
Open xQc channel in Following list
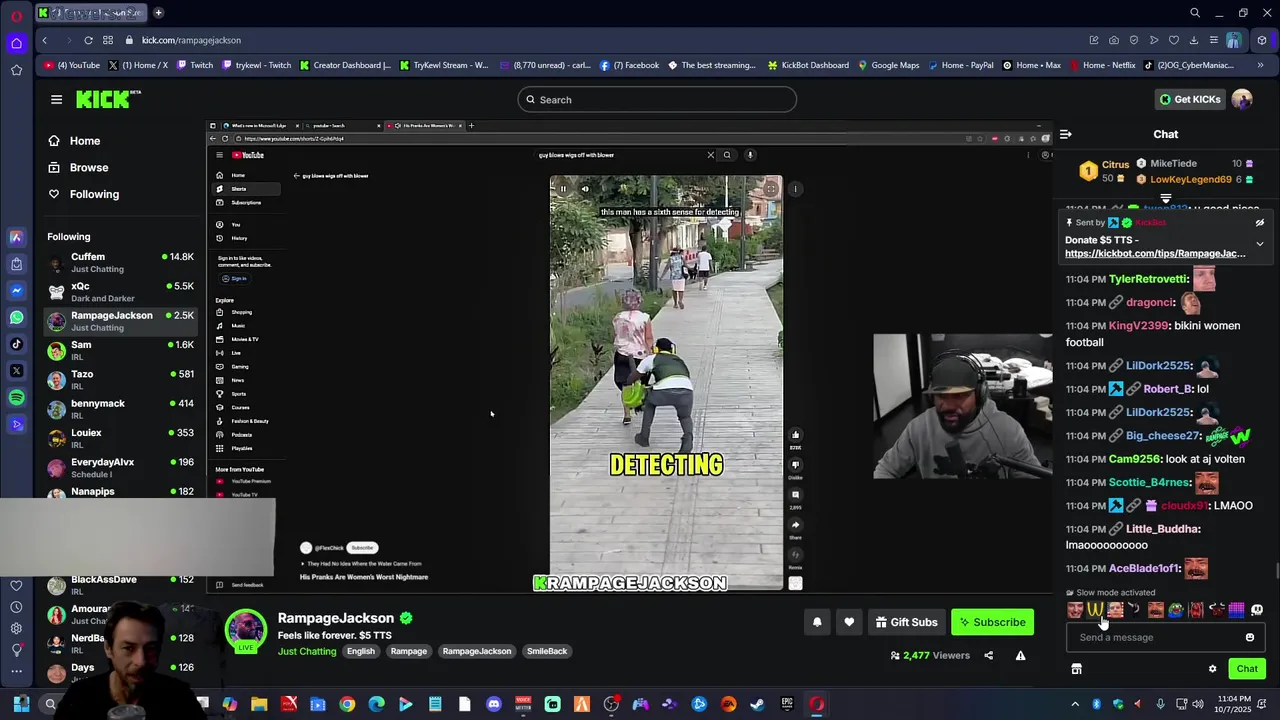point(120,292)
